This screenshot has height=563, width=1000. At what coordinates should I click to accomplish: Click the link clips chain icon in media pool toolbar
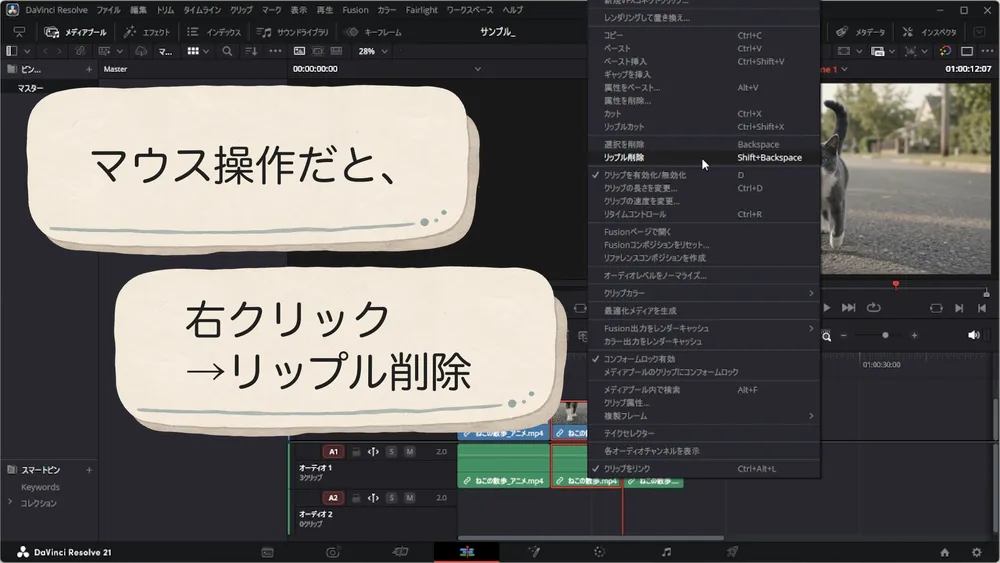(80, 51)
